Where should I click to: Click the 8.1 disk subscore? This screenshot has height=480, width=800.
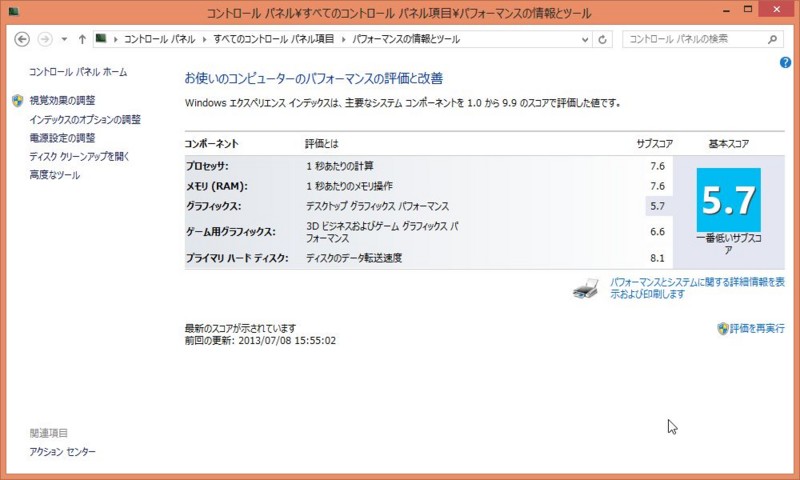[x=658, y=258]
